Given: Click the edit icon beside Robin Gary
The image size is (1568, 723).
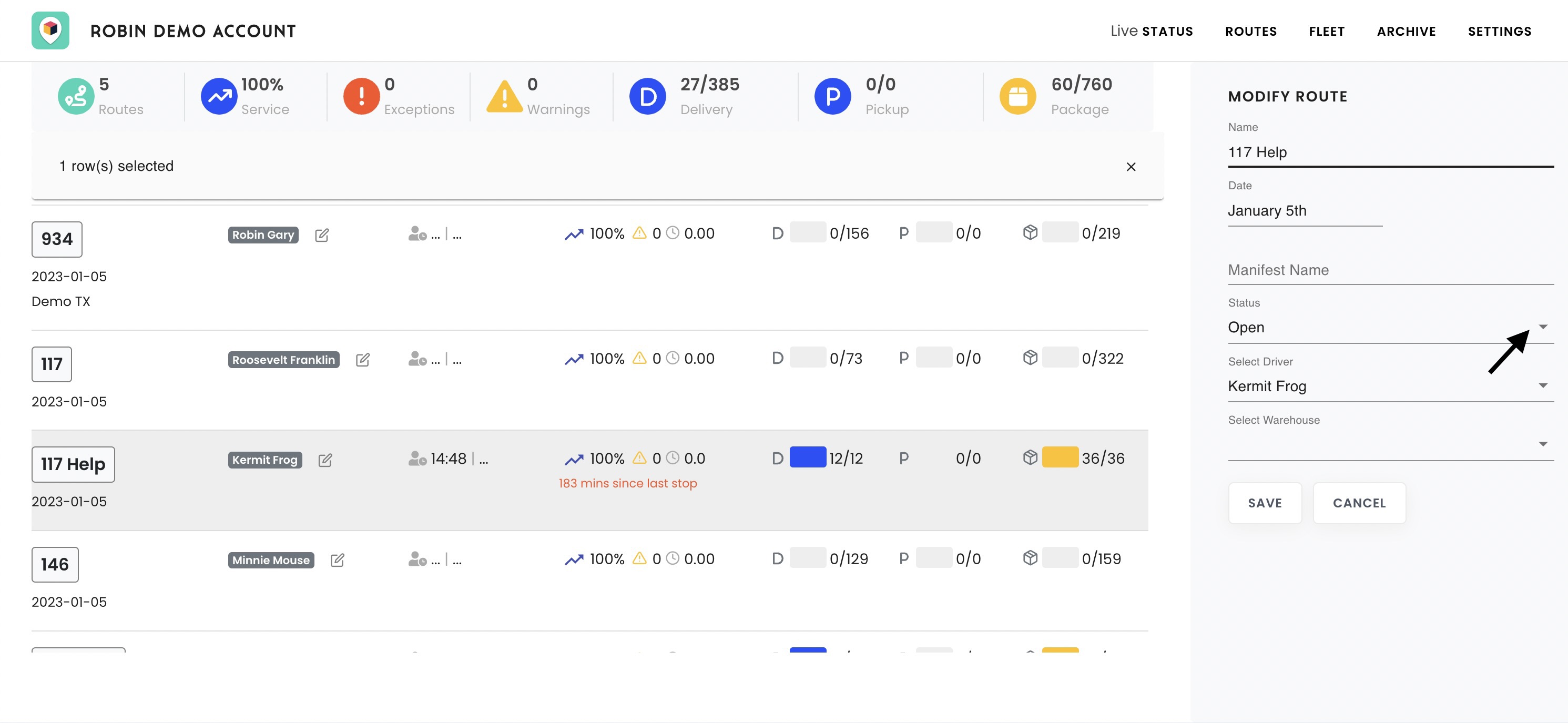Looking at the screenshot, I should pos(322,235).
